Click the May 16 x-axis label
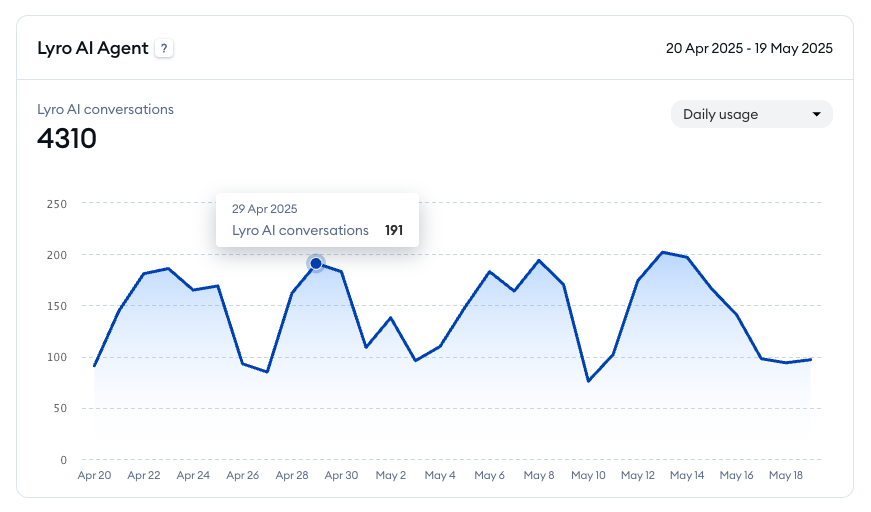 (737, 475)
